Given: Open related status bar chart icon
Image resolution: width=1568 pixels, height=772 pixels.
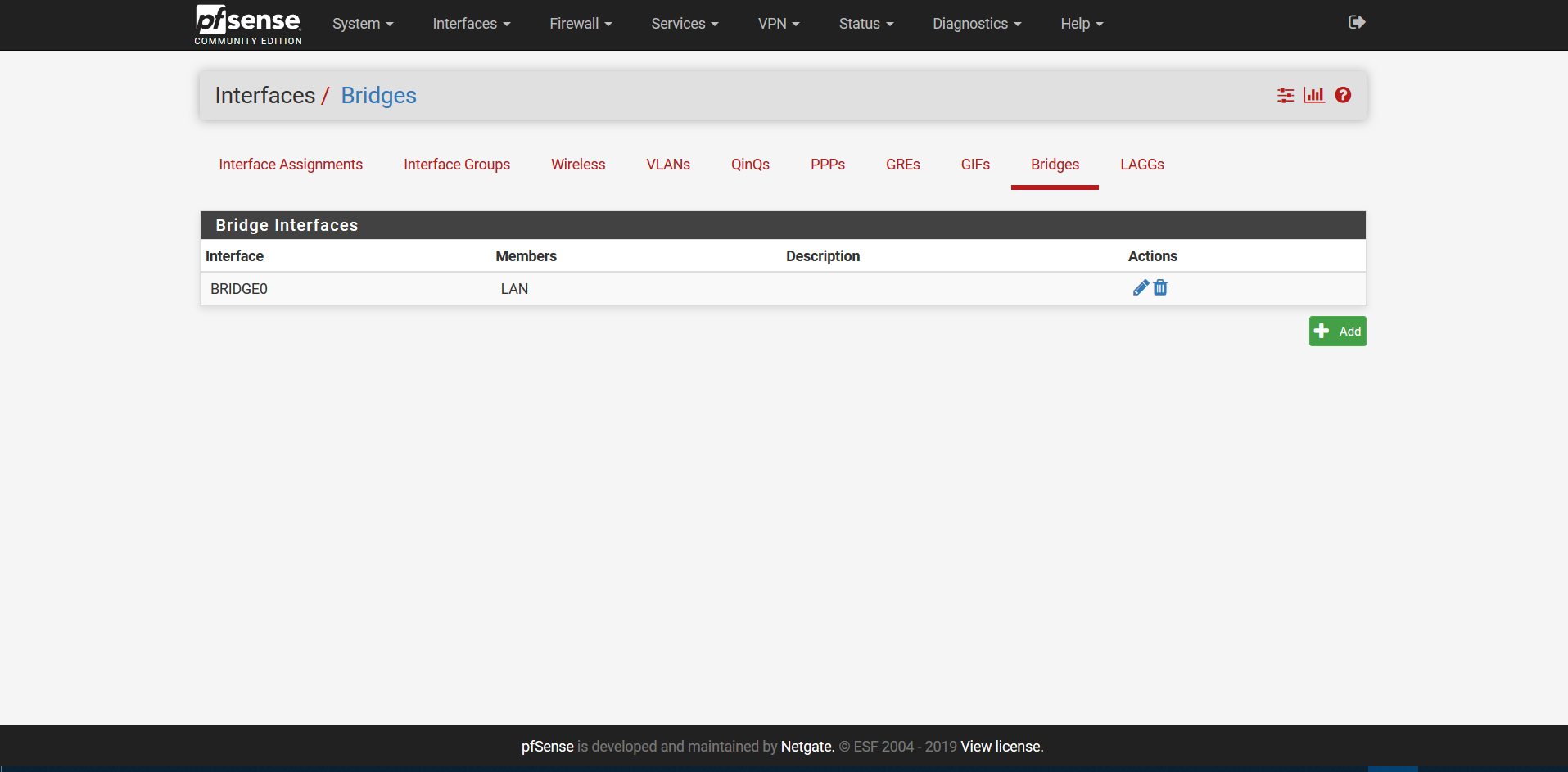Looking at the screenshot, I should [1313, 95].
